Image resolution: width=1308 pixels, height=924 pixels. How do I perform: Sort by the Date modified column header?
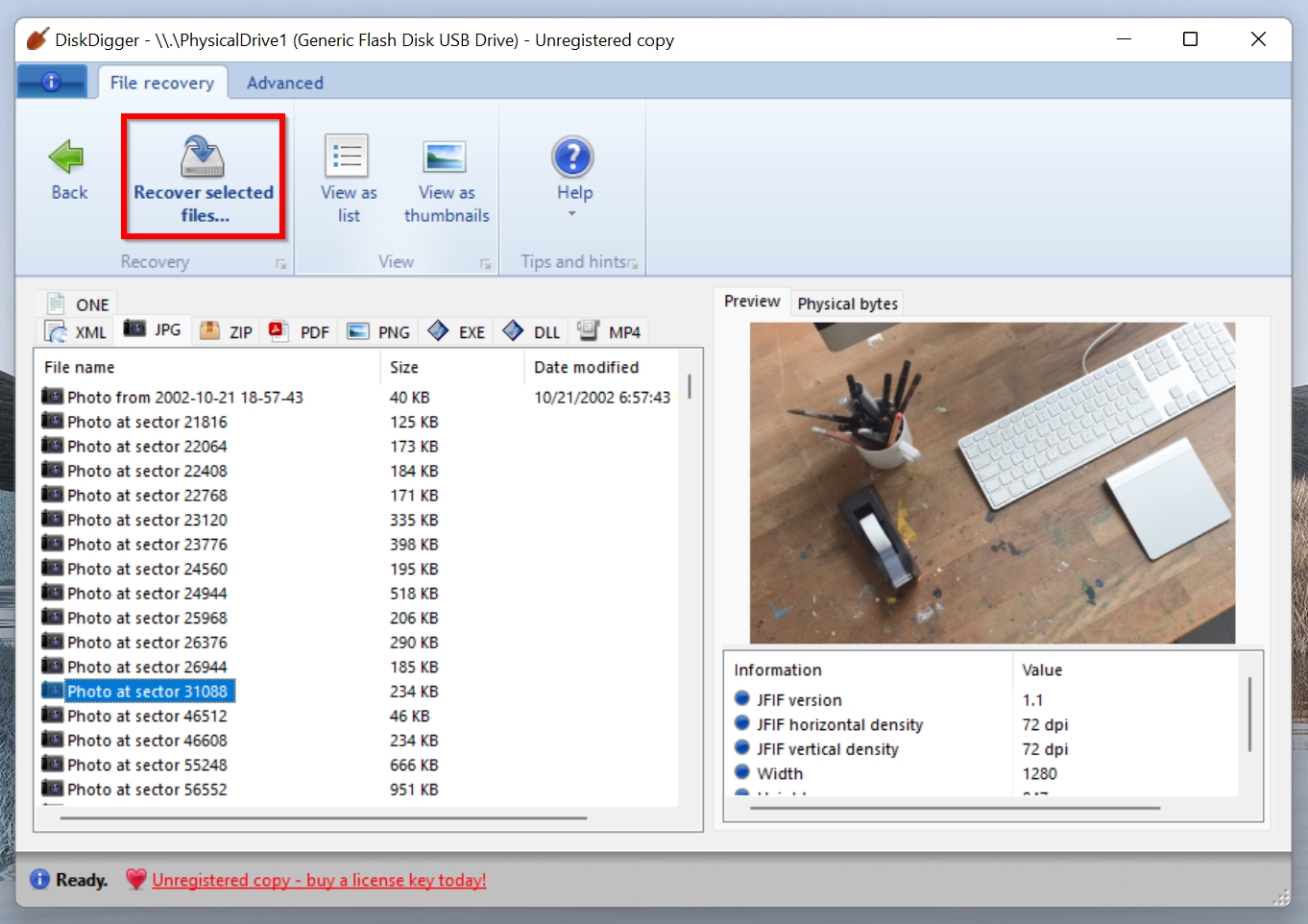click(602, 367)
